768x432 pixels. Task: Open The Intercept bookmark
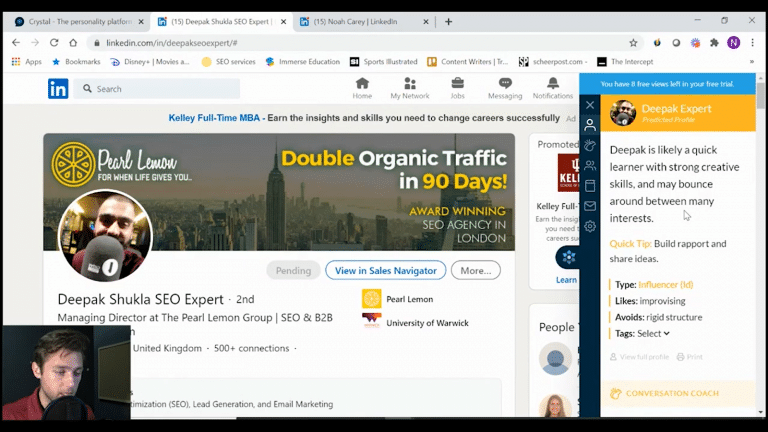click(625, 62)
